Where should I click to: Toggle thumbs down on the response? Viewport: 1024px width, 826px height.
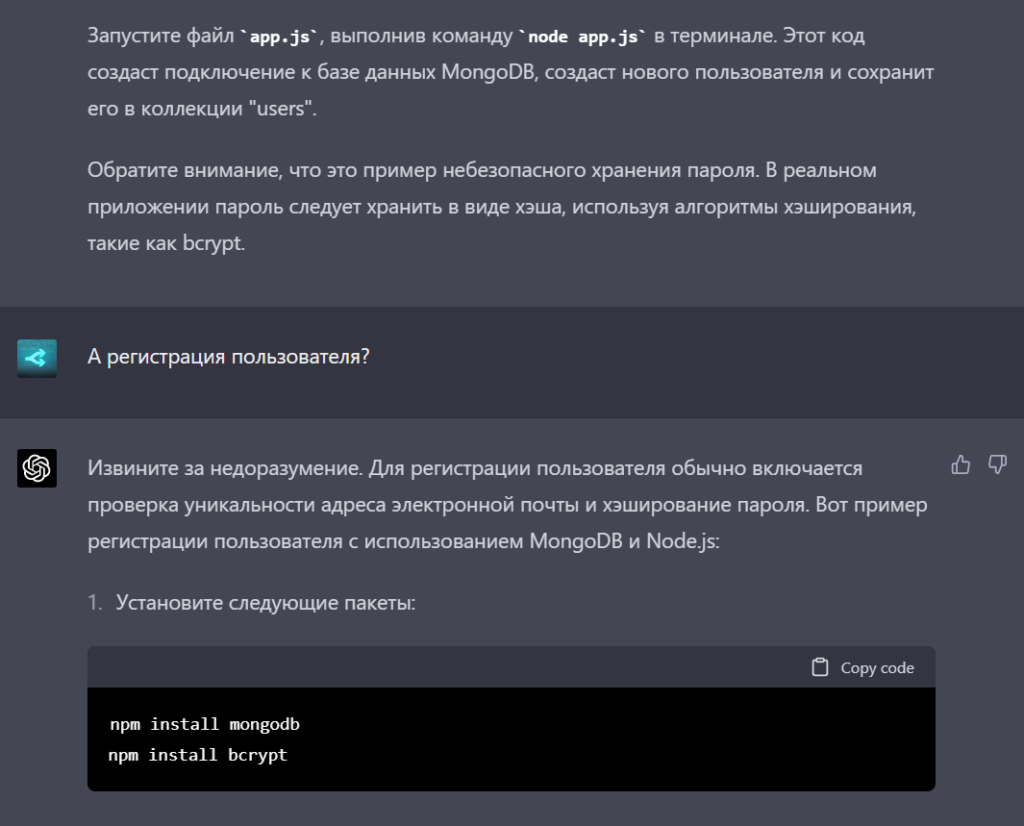coord(994,463)
